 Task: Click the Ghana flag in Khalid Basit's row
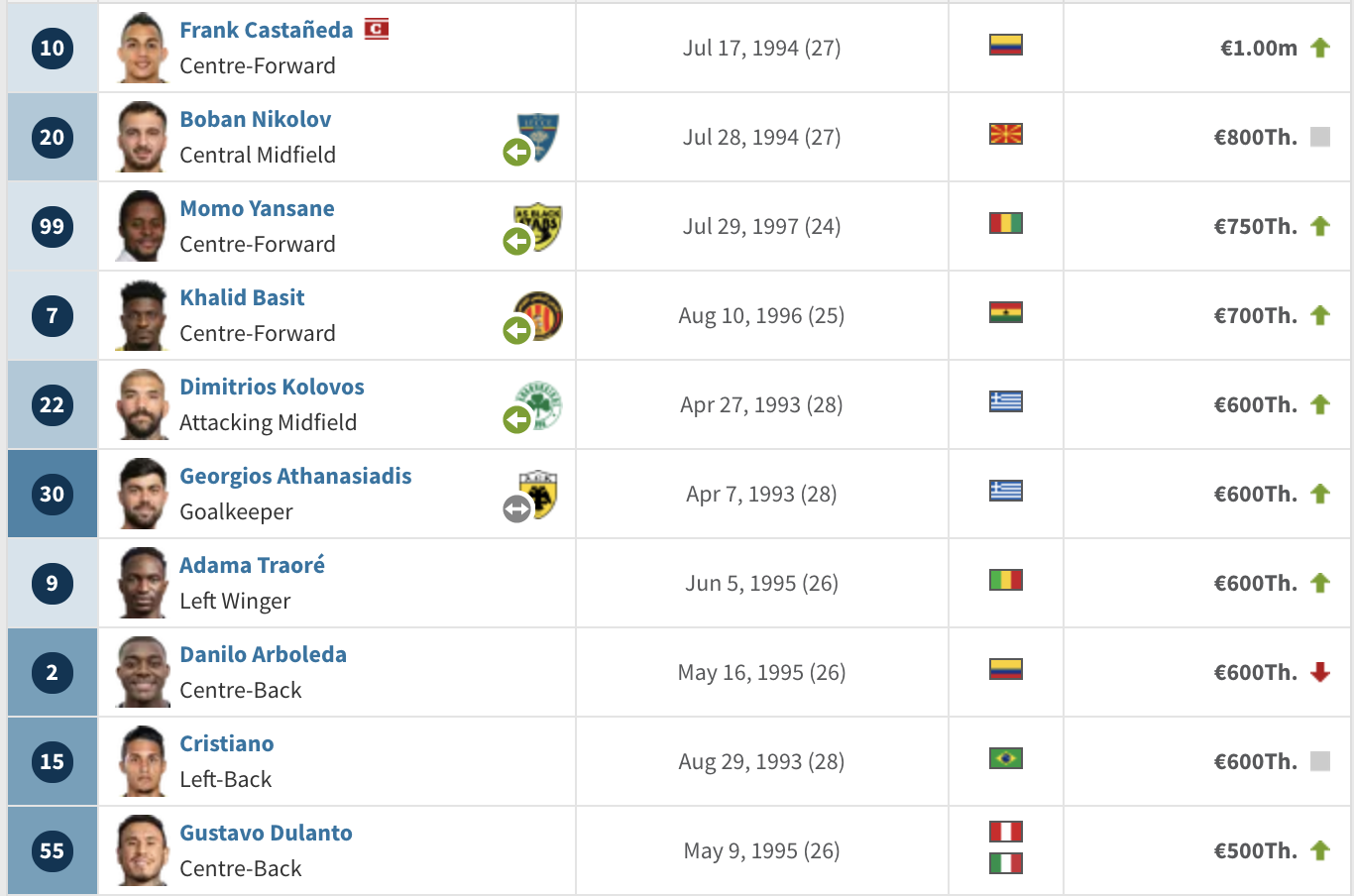(1006, 312)
